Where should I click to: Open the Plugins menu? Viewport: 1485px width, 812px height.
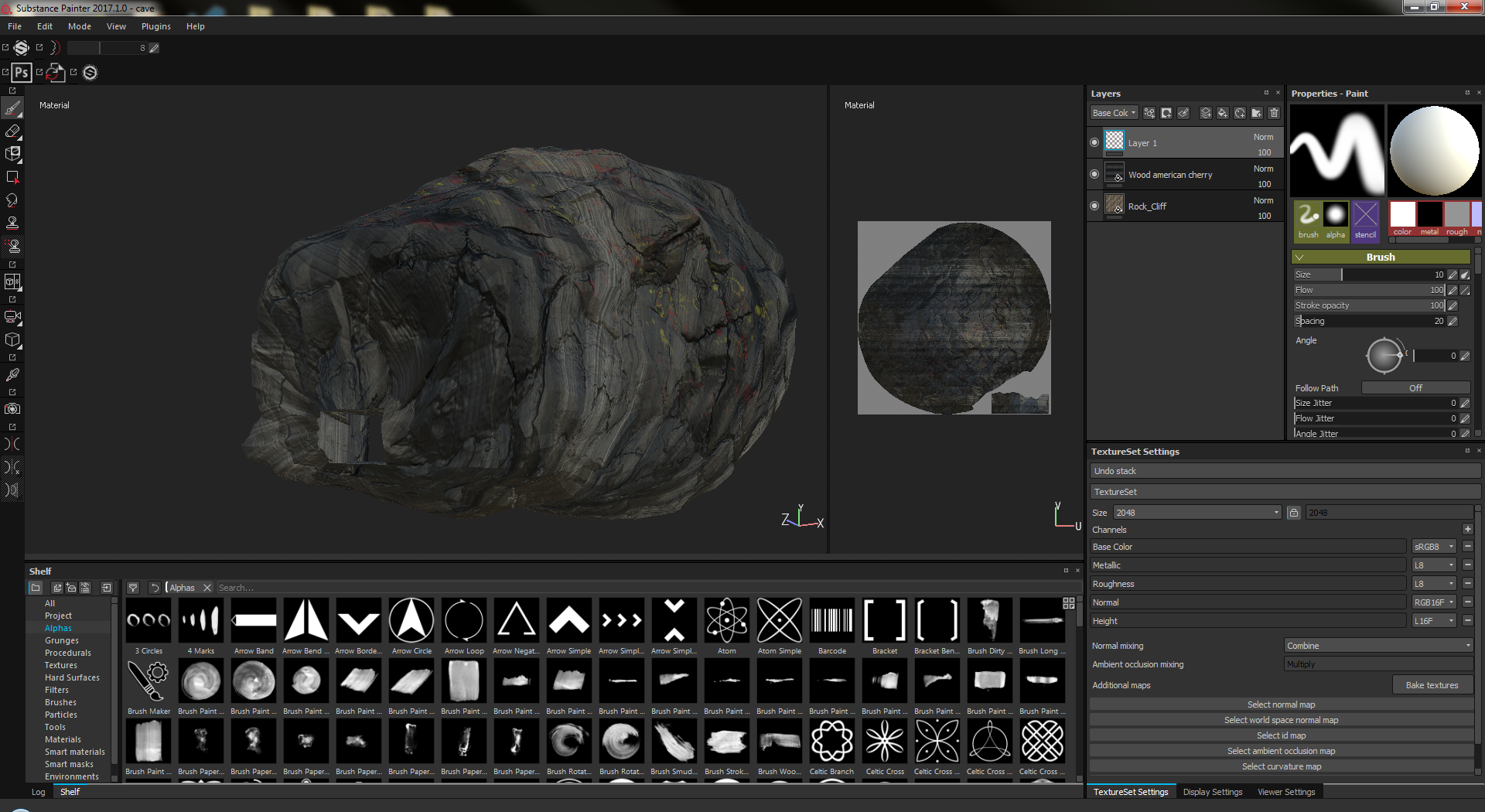click(x=156, y=26)
